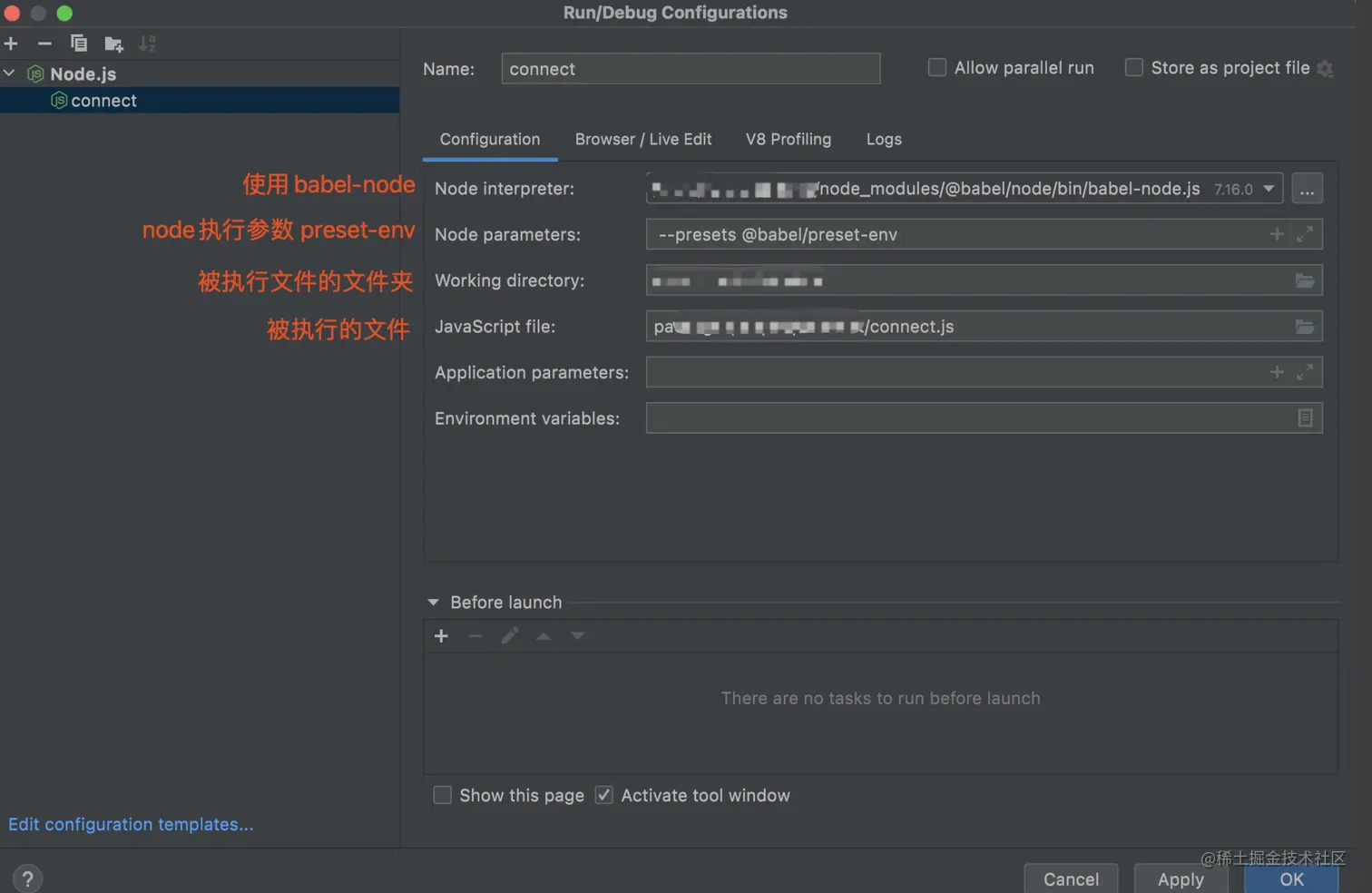Cancel the dialog
The width and height of the screenshot is (1372, 893).
[x=1071, y=878]
